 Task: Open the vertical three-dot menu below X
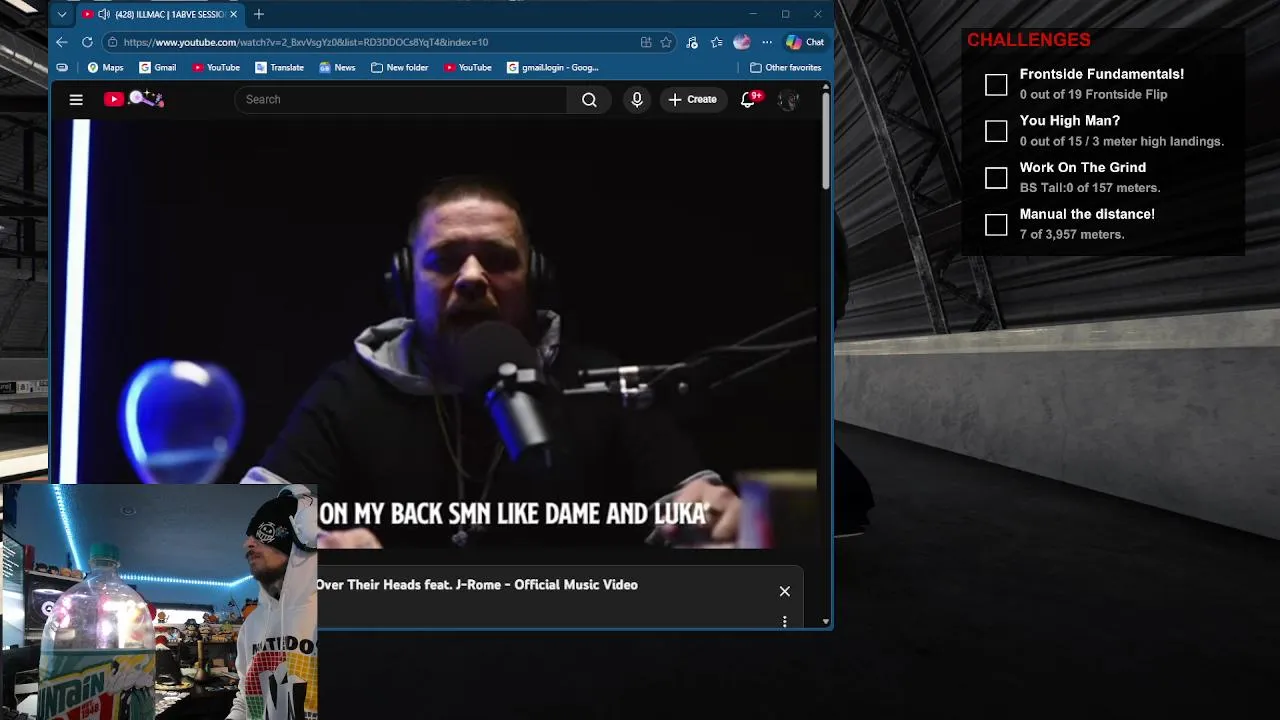click(x=785, y=621)
